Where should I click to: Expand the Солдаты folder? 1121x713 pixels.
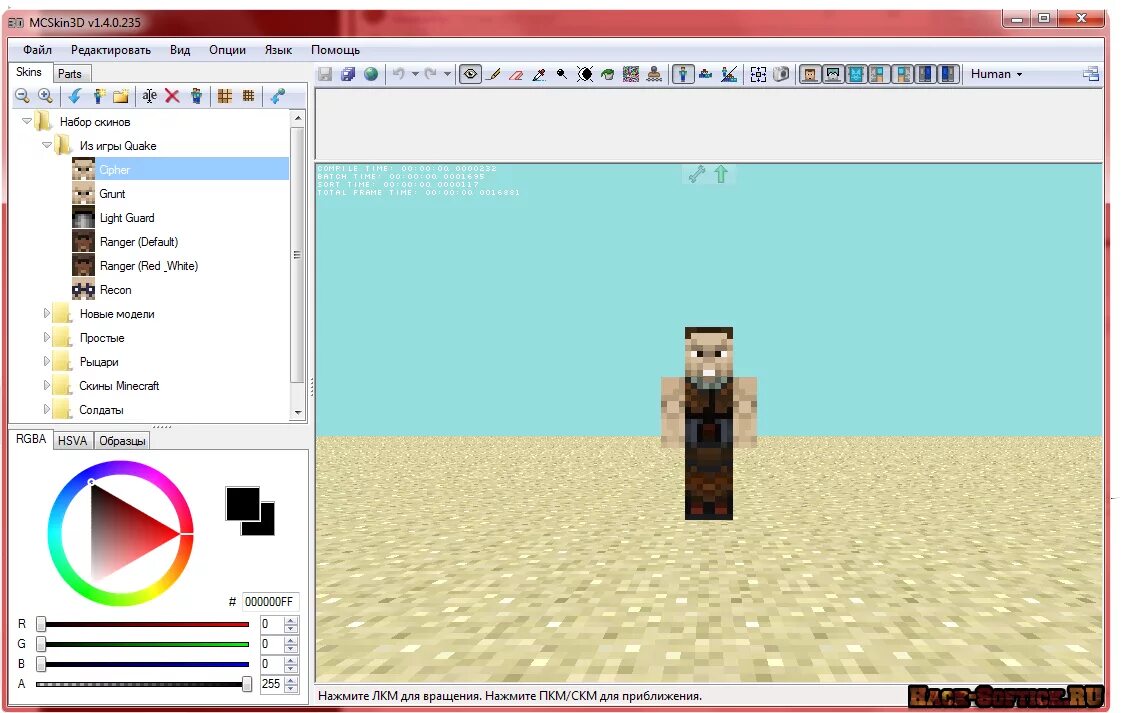point(46,409)
